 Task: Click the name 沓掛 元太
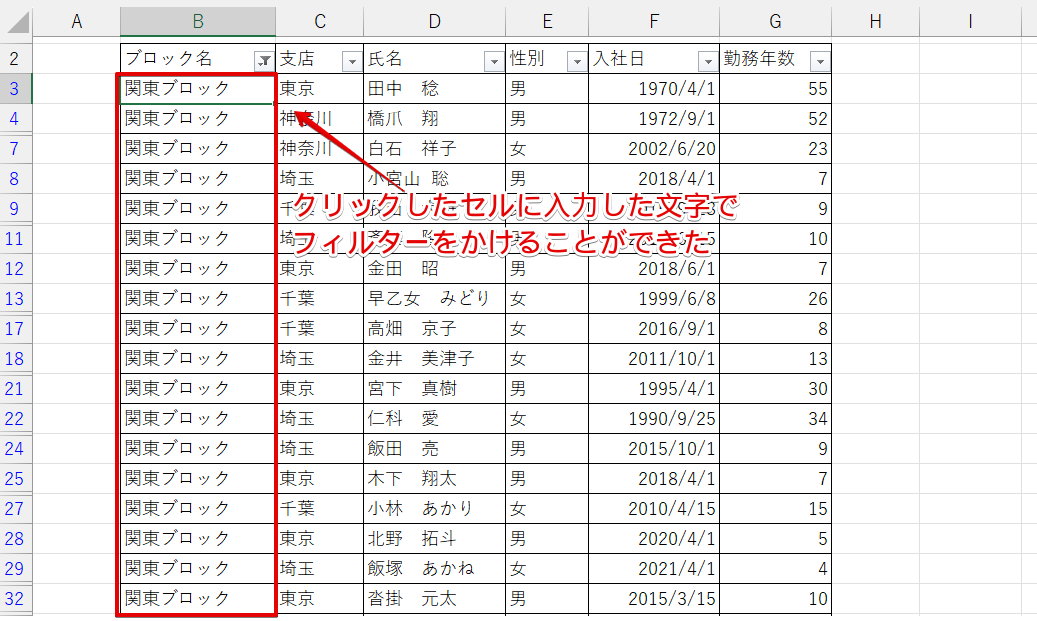[x=412, y=599]
